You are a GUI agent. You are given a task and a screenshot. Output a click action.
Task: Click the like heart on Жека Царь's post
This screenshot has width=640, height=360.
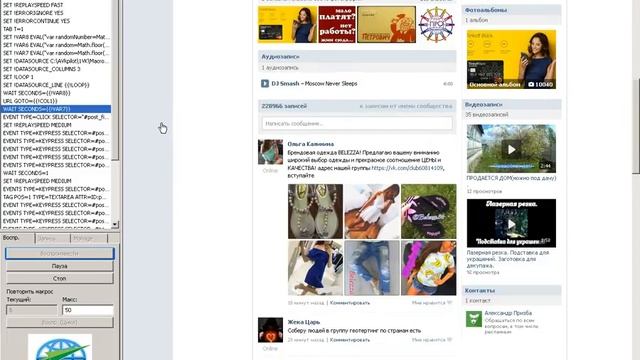[449, 340]
